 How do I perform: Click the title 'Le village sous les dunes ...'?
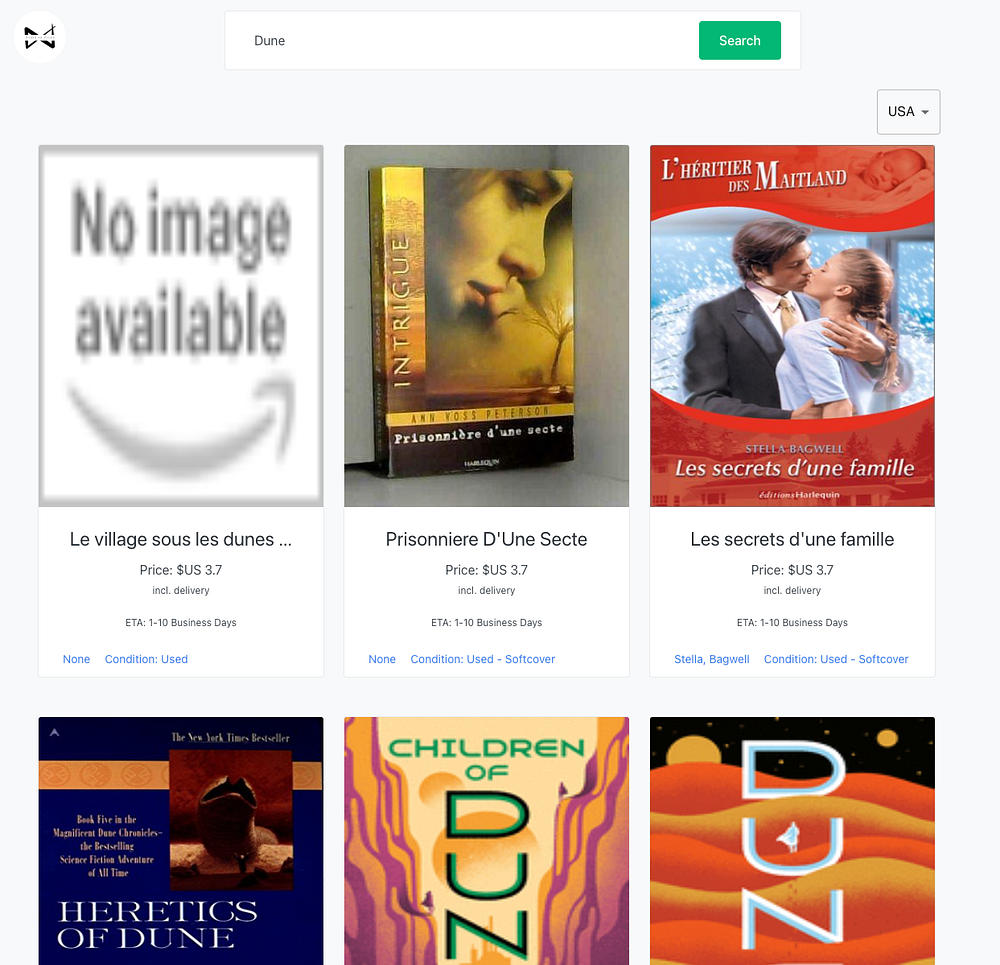point(181,540)
